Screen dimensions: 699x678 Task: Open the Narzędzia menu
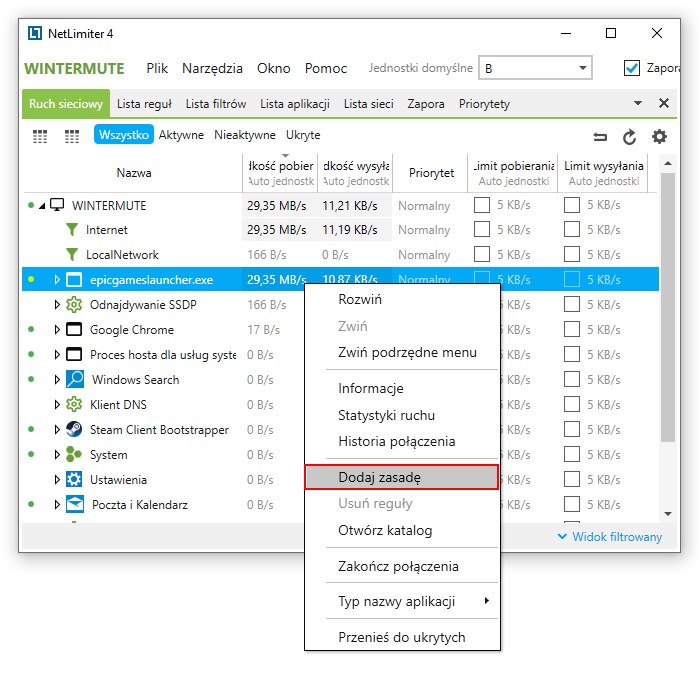212,68
